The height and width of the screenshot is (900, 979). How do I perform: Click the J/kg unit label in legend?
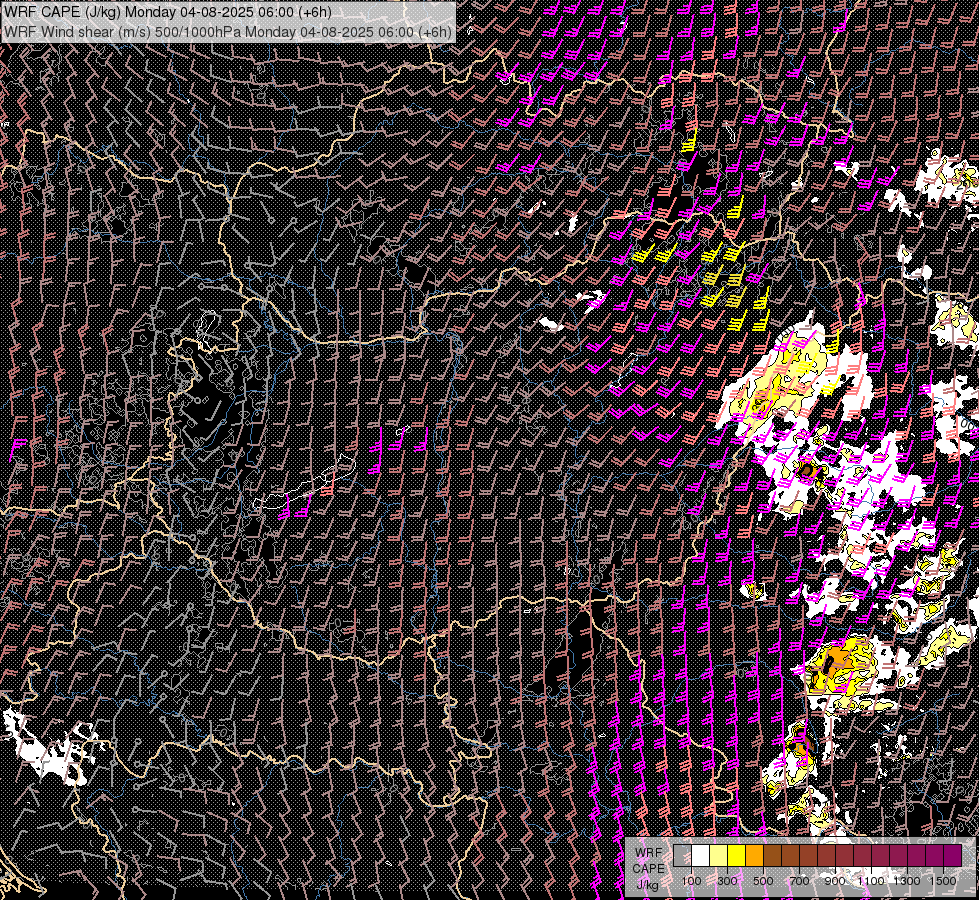tap(647, 885)
